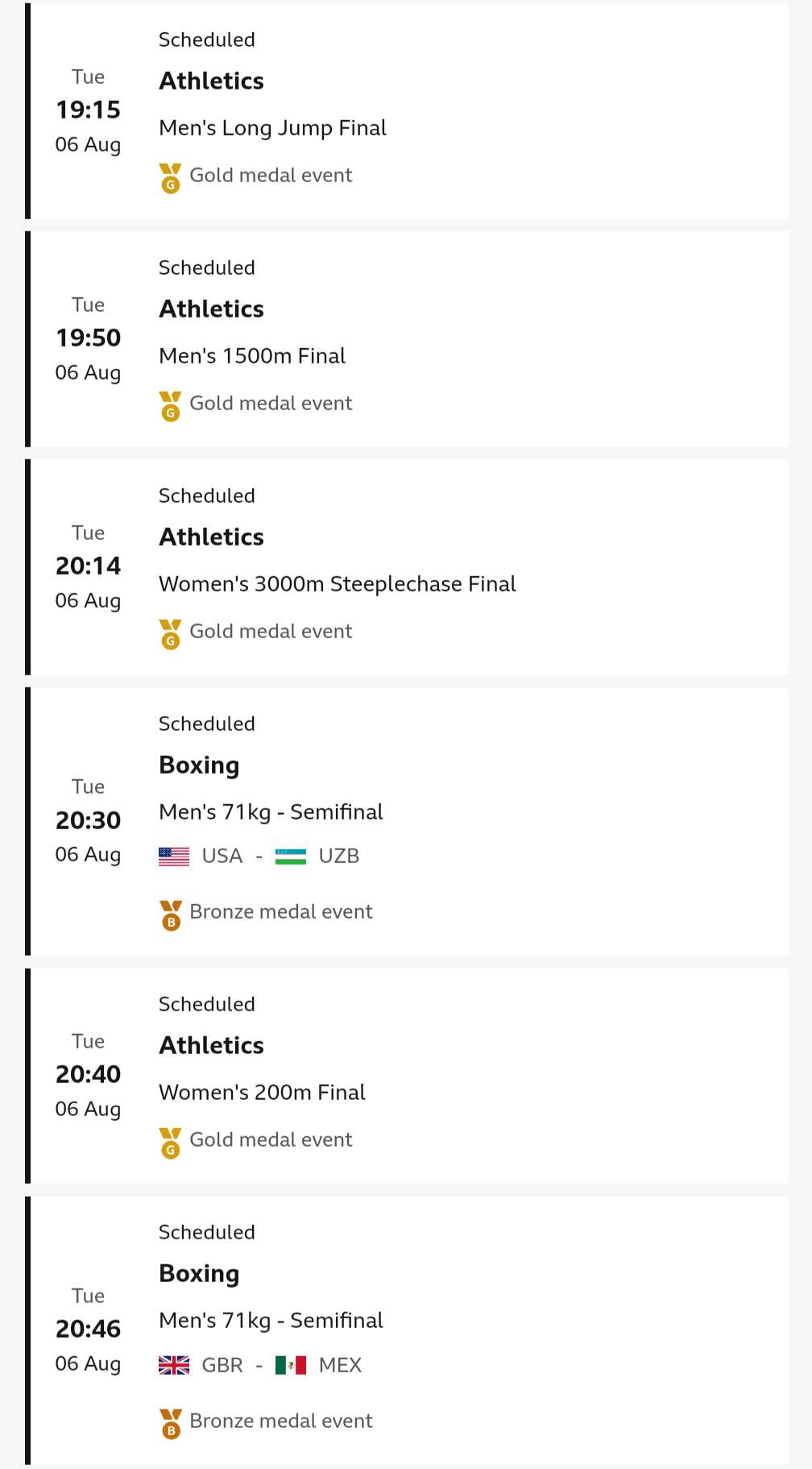Image resolution: width=812 pixels, height=1469 pixels.
Task: Click the Great Britain flag icon
Action: tap(174, 1365)
